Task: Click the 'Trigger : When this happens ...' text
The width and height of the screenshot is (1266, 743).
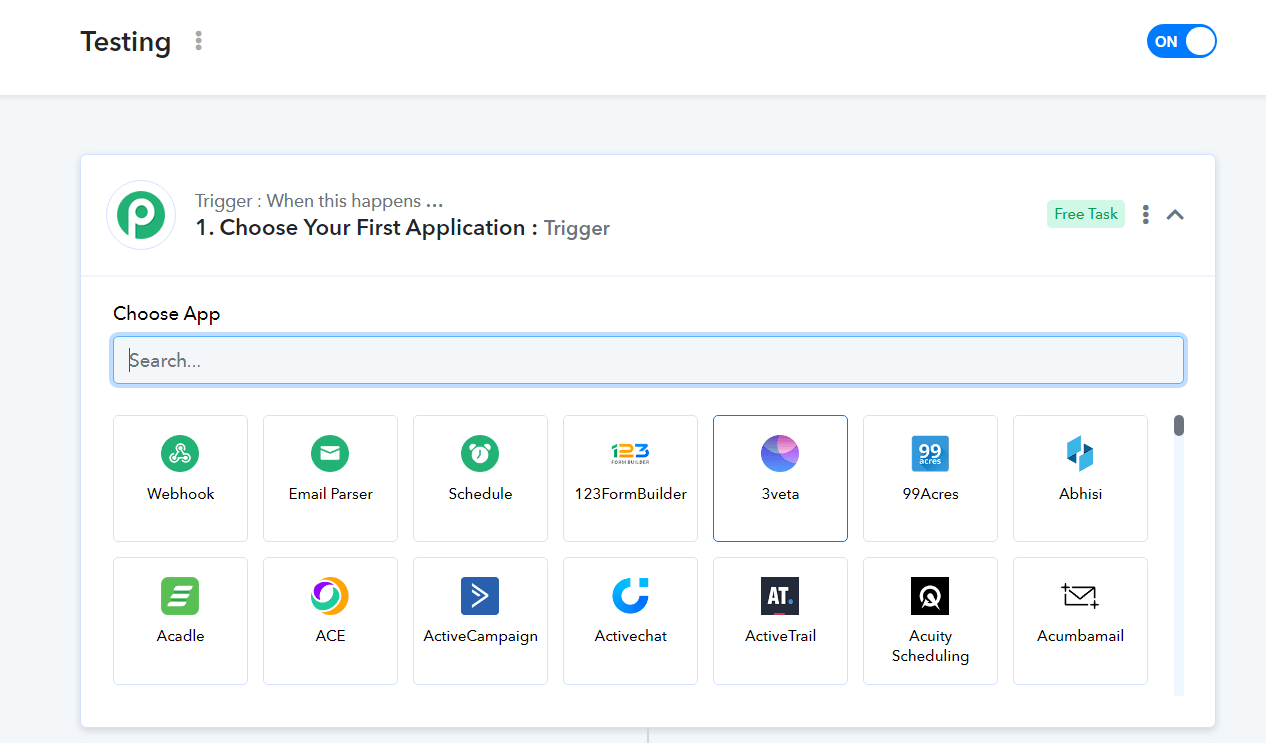Action: click(x=319, y=201)
